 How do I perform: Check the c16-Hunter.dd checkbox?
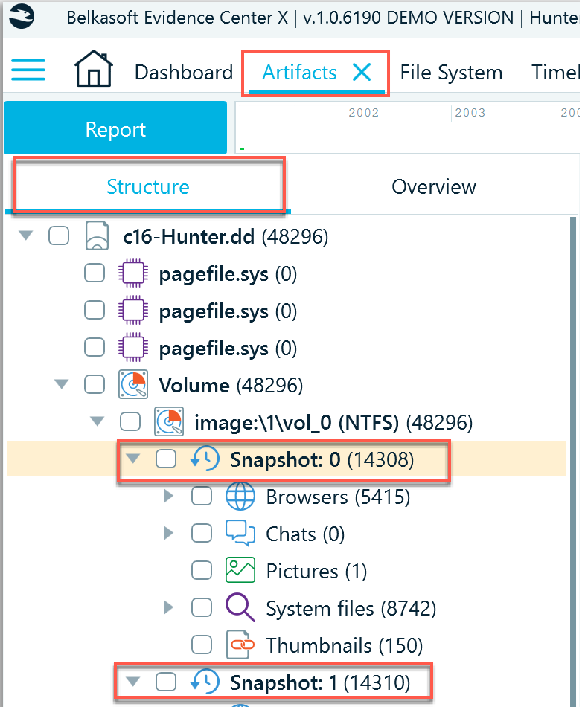(59, 236)
